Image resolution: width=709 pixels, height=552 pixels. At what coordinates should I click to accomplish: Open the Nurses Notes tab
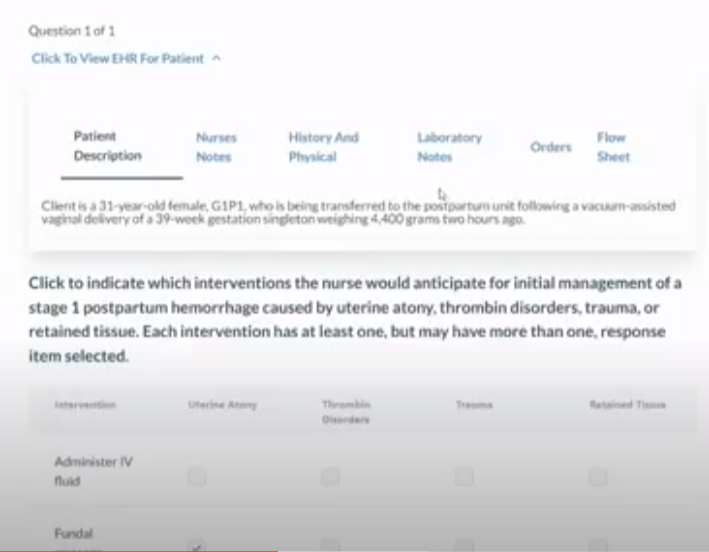point(214,147)
